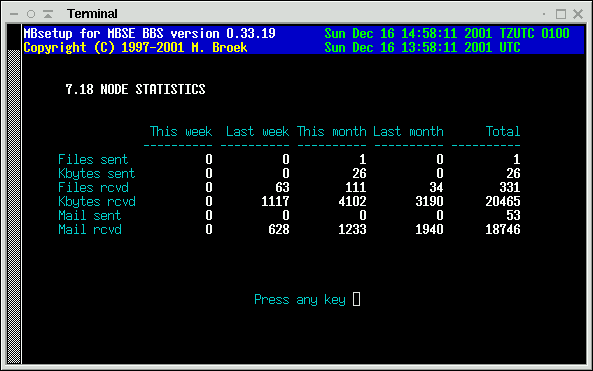
Task: Click the terminal scrollbar track
Action: tap(14, 206)
